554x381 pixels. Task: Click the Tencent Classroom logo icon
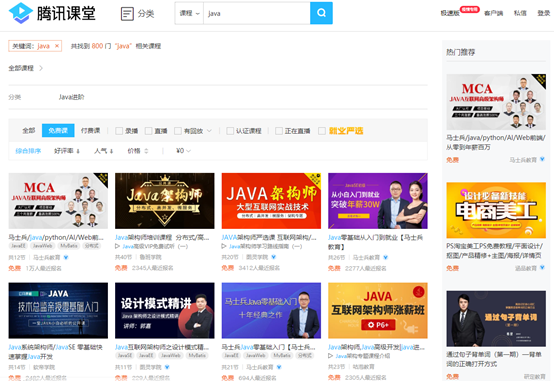pos(20,13)
